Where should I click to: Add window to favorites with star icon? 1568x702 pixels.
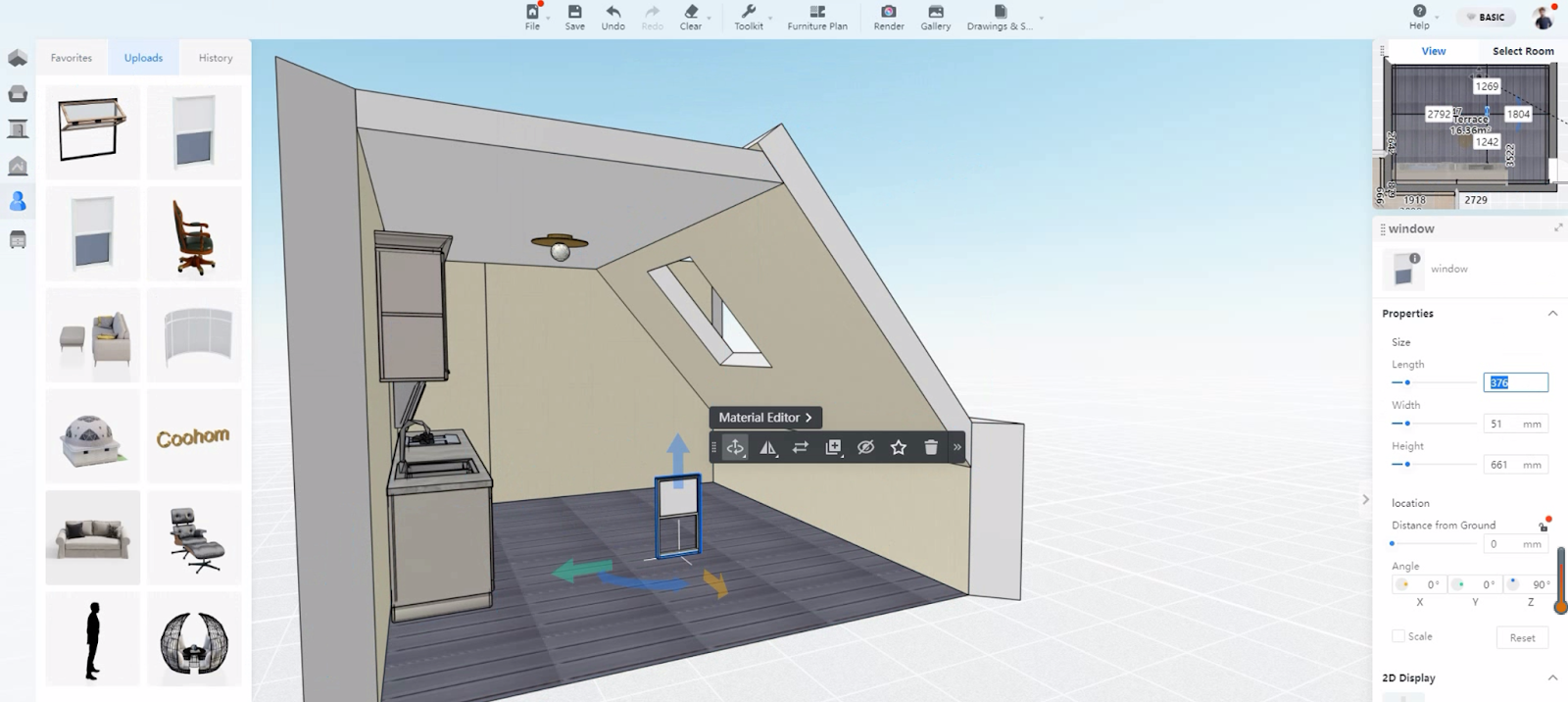click(898, 447)
